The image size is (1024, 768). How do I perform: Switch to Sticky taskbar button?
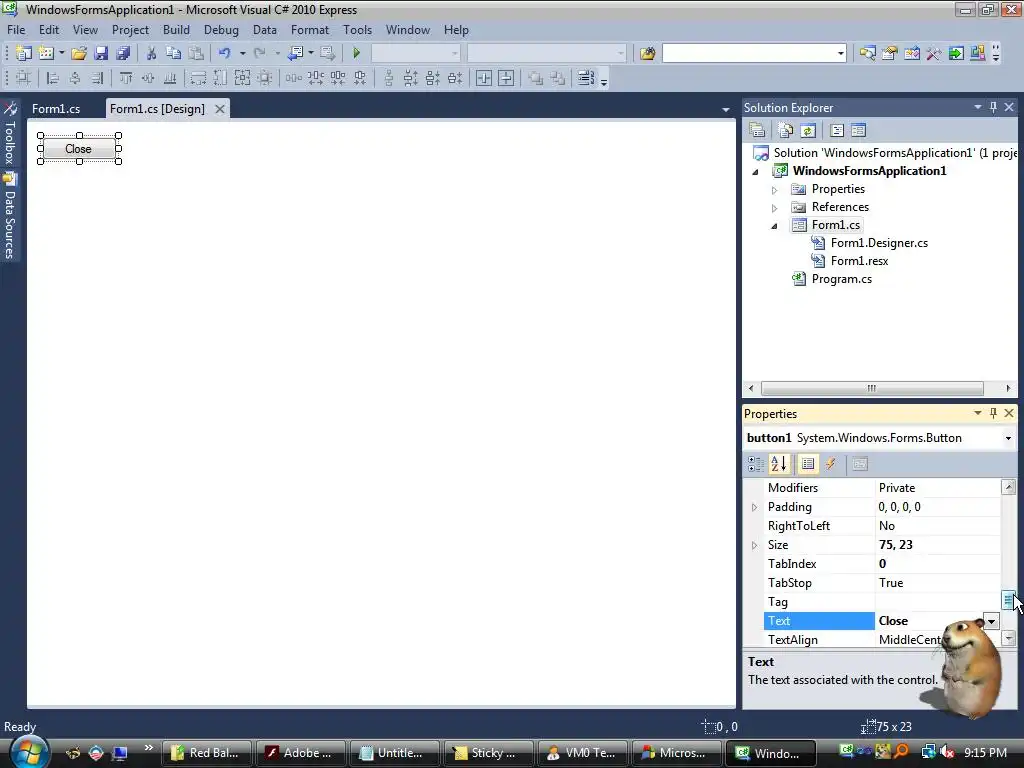[488, 753]
